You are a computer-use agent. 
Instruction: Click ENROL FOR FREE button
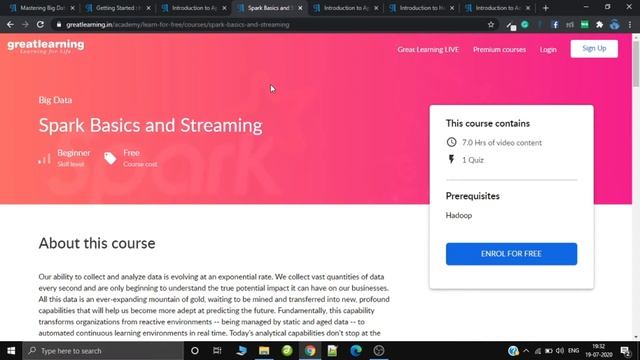tap(511, 254)
